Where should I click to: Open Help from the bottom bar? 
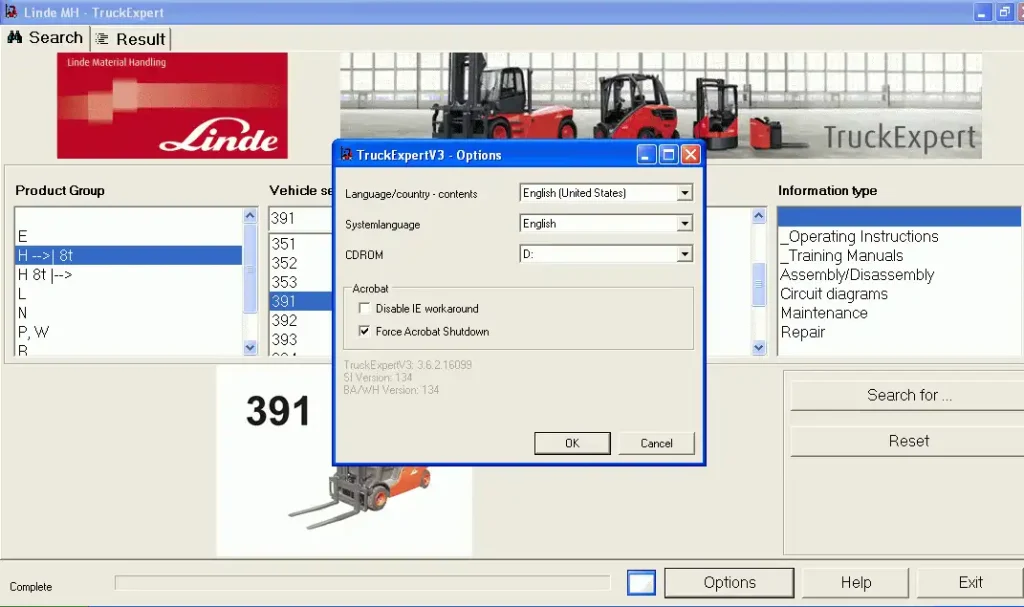(x=855, y=582)
